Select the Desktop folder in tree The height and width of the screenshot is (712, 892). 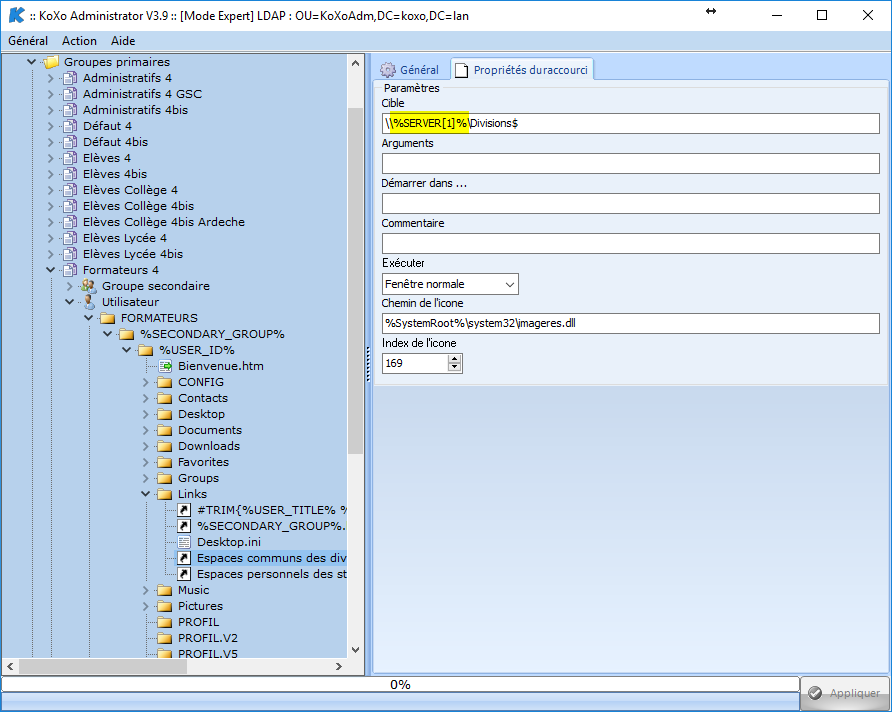tap(201, 414)
